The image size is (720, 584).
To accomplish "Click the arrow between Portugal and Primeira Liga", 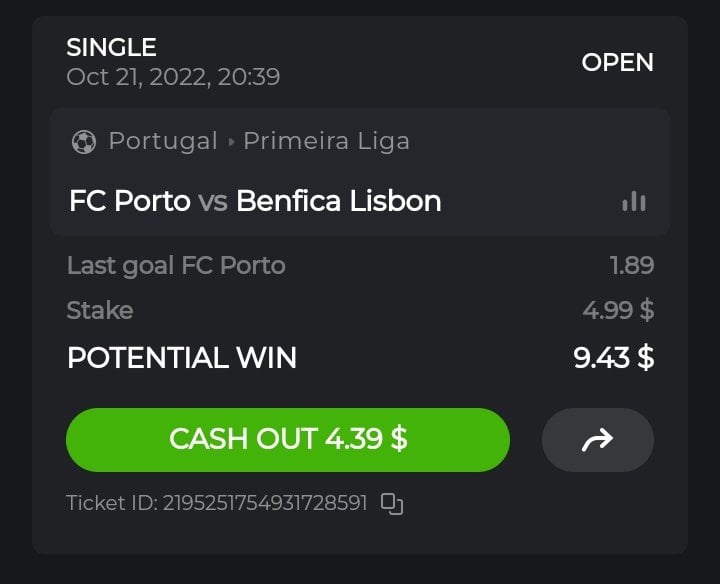I will point(231,142).
